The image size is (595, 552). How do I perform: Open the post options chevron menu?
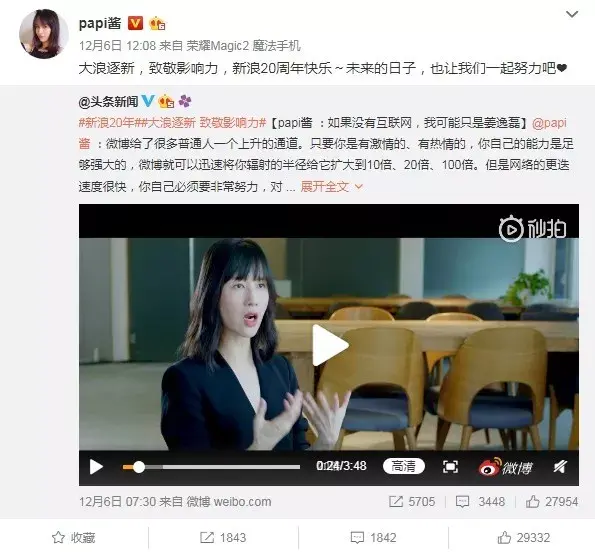(x=572, y=14)
